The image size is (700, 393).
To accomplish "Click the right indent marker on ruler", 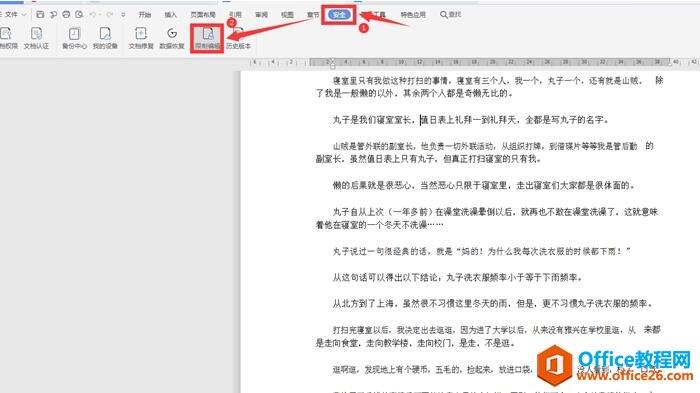I will (x=671, y=64).
